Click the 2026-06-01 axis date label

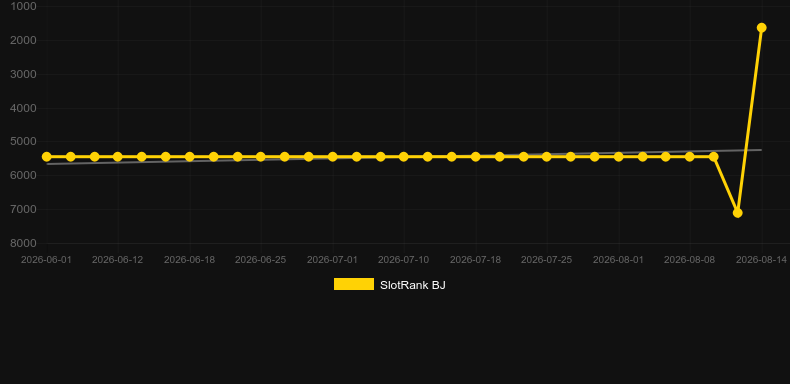coord(46,260)
